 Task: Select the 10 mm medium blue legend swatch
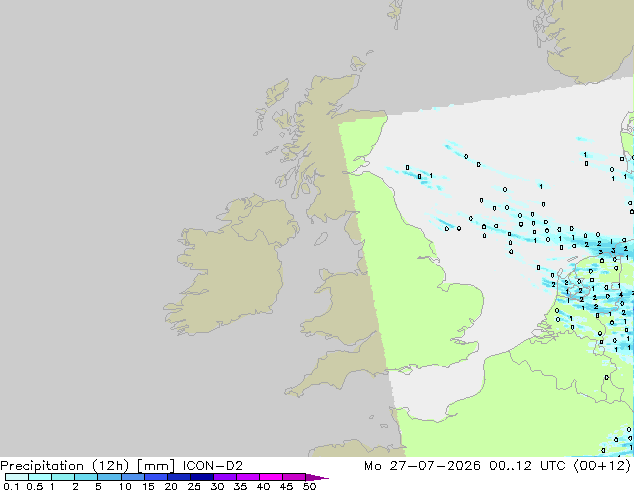tap(132, 477)
